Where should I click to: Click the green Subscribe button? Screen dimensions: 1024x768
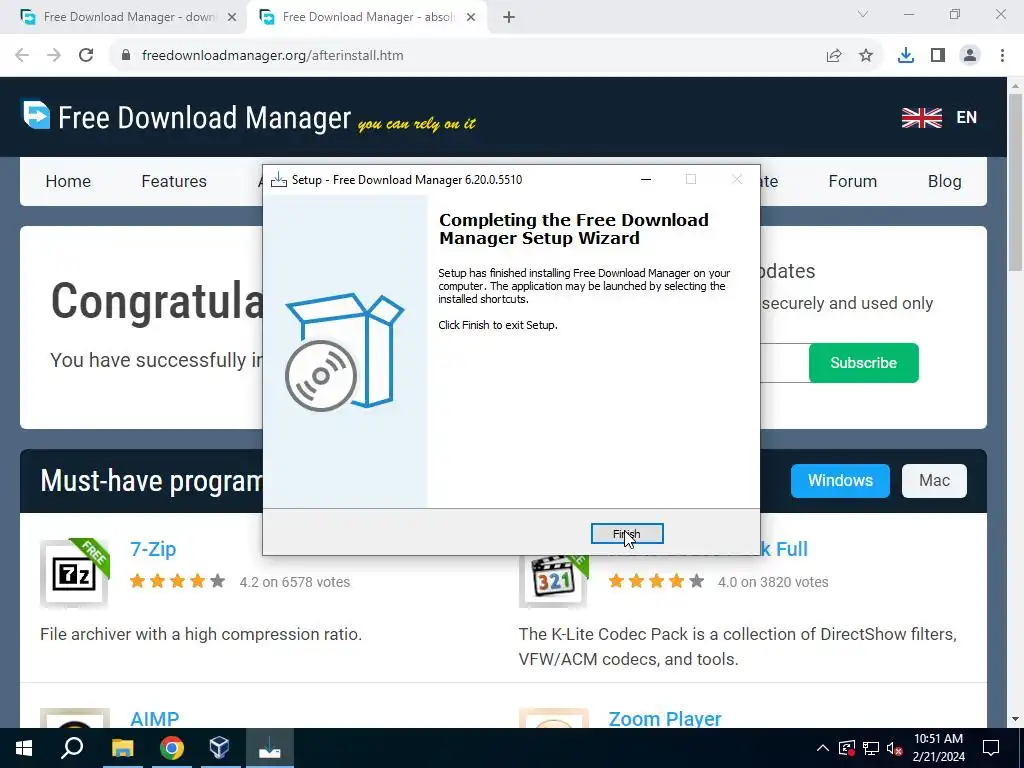[863, 362]
